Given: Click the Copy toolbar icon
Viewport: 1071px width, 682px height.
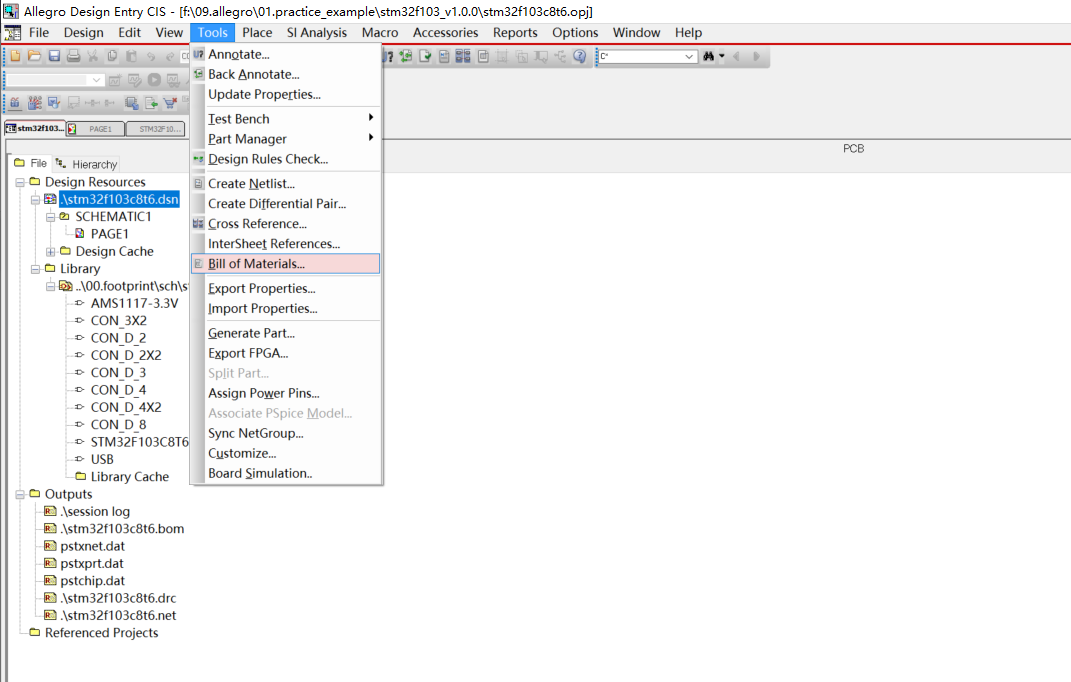Looking at the screenshot, I should (x=112, y=56).
